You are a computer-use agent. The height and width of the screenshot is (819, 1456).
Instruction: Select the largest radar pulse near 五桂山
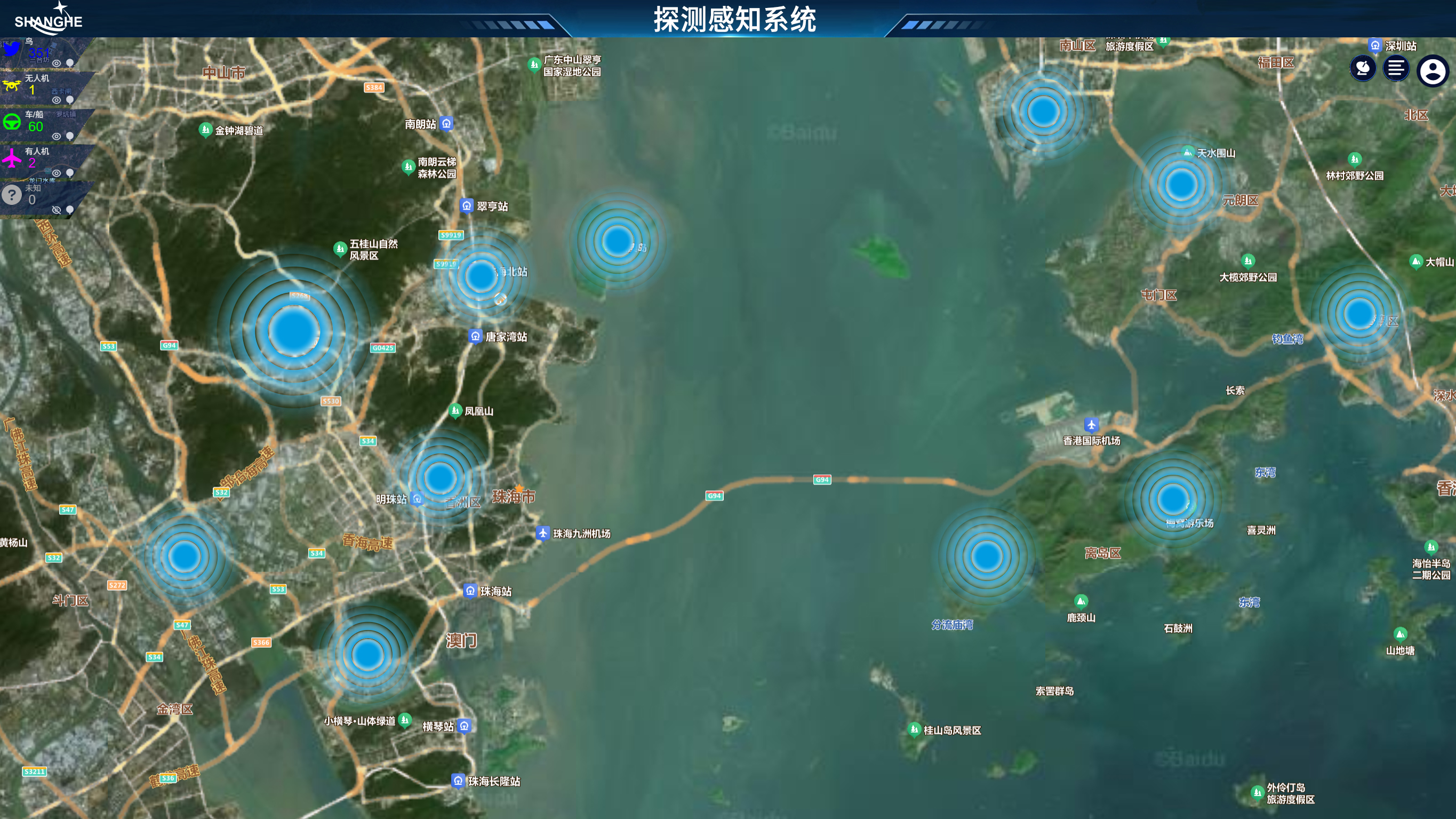[294, 331]
